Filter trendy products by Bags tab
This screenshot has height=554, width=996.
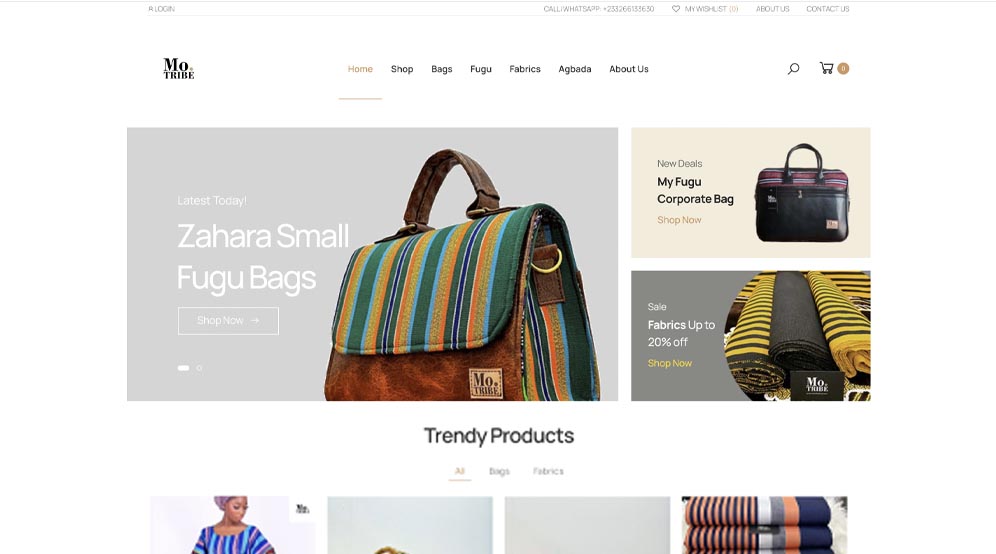point(499,471)
